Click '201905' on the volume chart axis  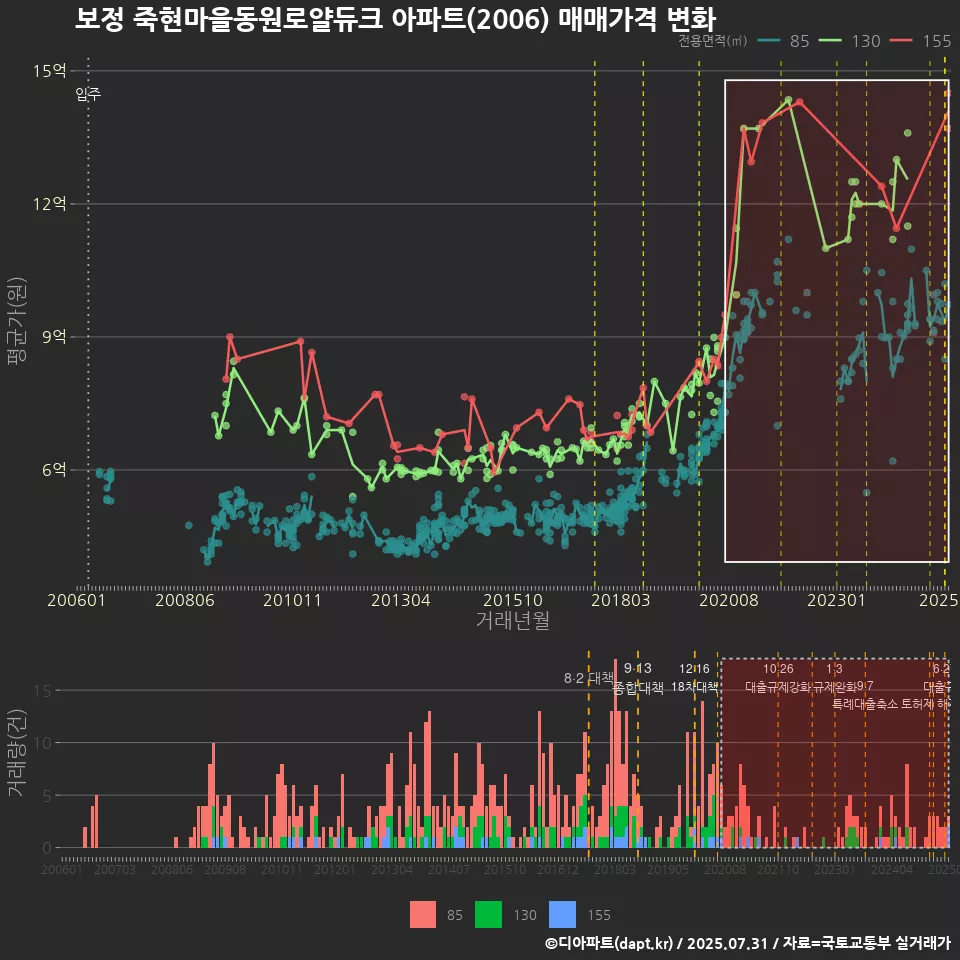(669, 869)
